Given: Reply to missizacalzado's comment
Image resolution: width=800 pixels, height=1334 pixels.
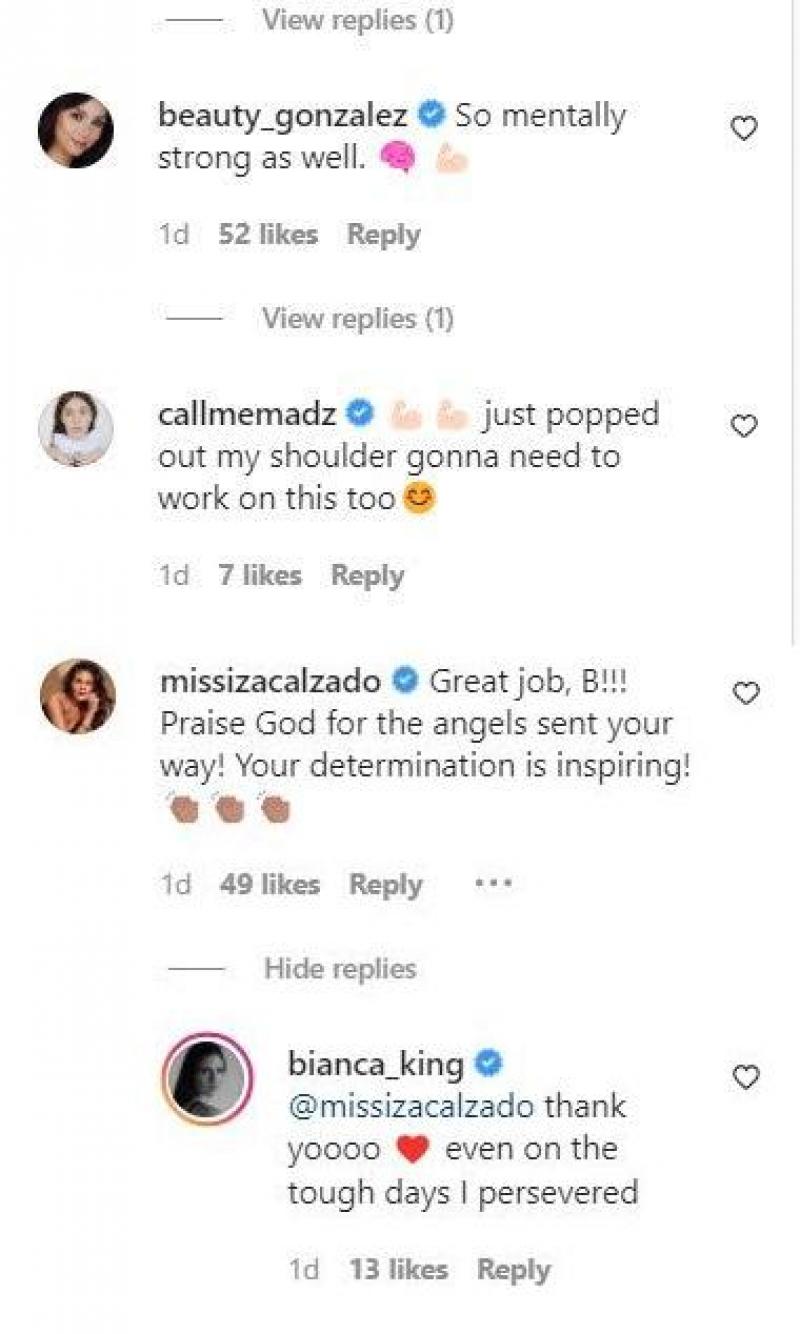Looking at the screenshot, I should pos(385,884).
